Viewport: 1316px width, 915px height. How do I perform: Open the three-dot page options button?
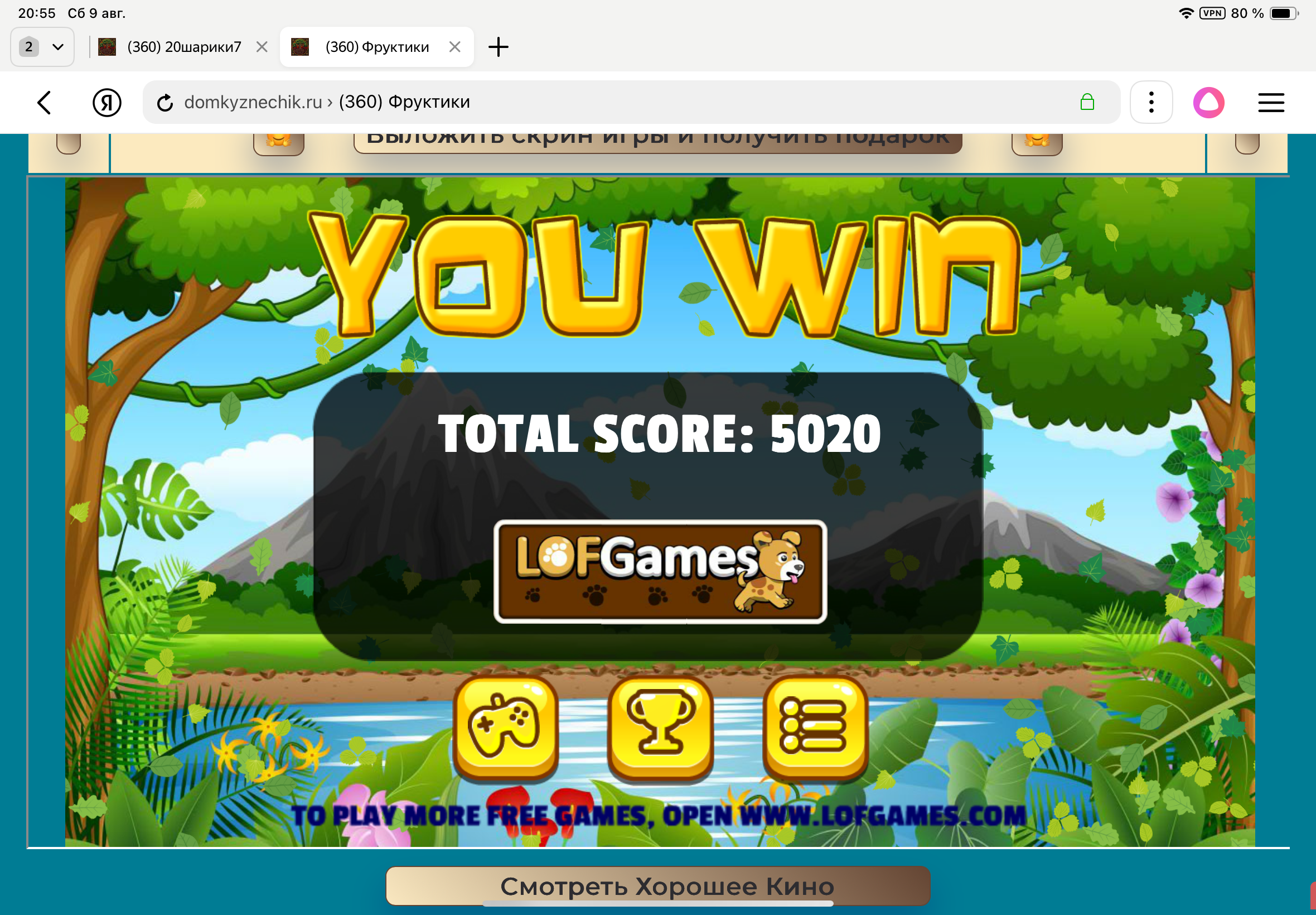[1151, 102]
